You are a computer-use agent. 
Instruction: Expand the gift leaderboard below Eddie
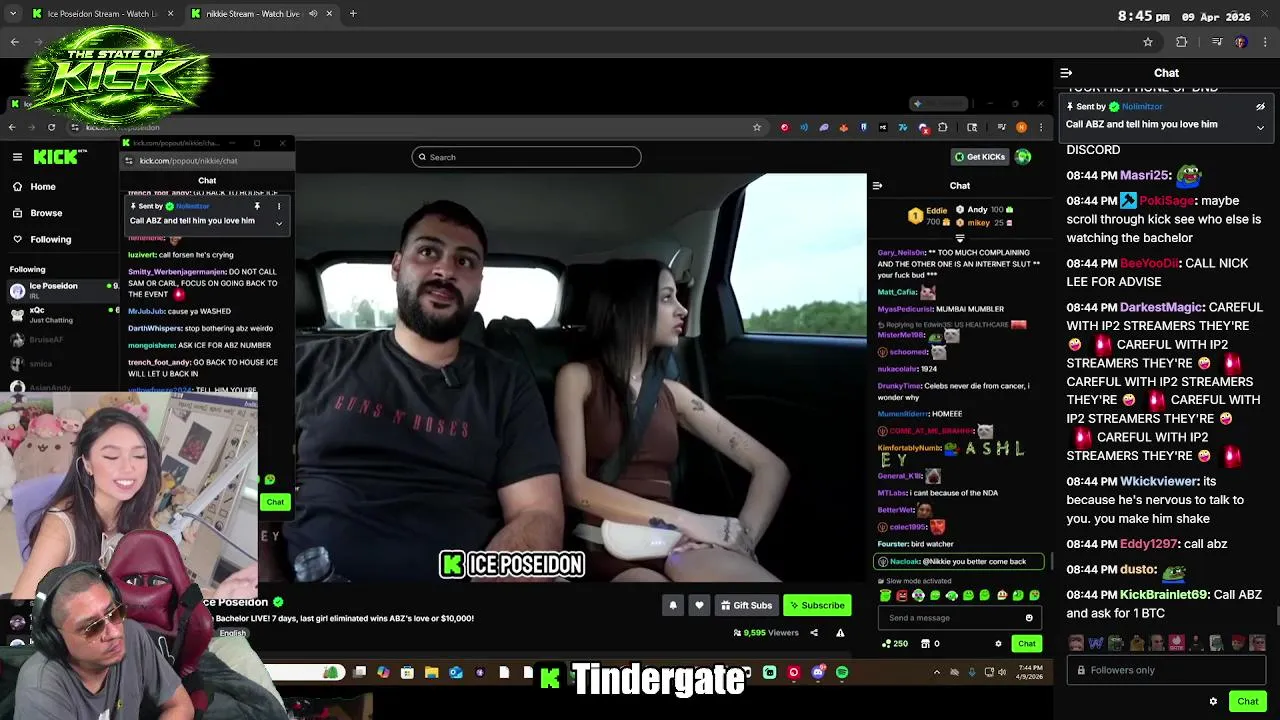tap(960, 238)
